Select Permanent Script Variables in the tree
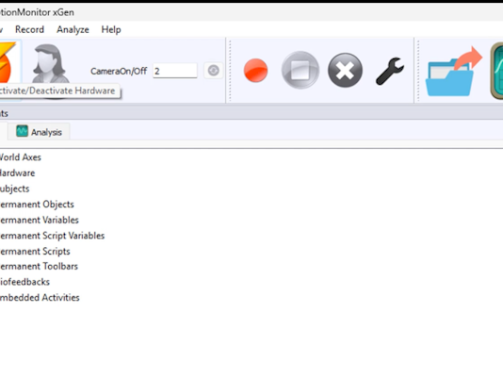Screen dimensions: 503x378 click(x=52, y=236)
